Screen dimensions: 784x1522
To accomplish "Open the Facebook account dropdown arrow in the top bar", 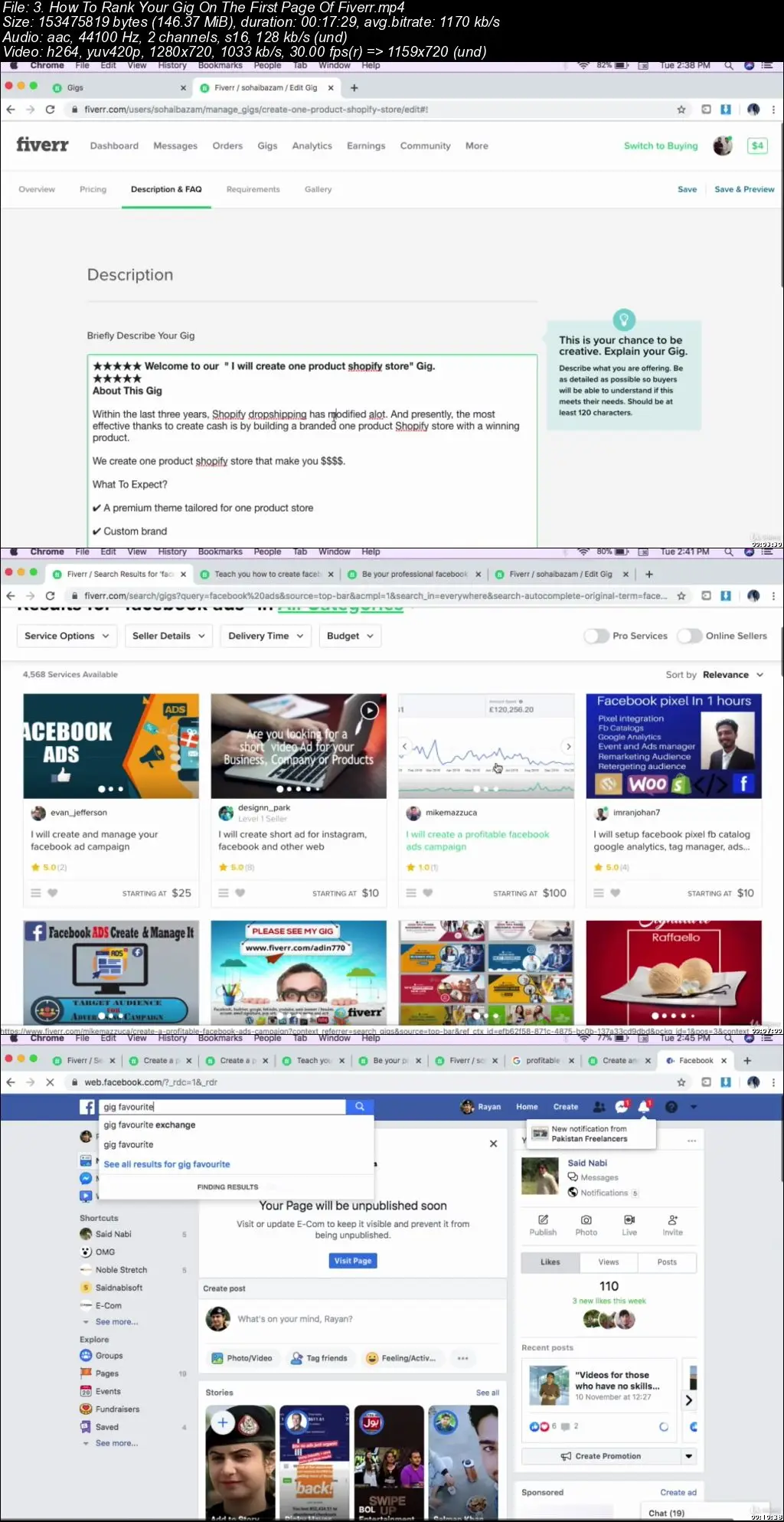I will pos(694,1107).
